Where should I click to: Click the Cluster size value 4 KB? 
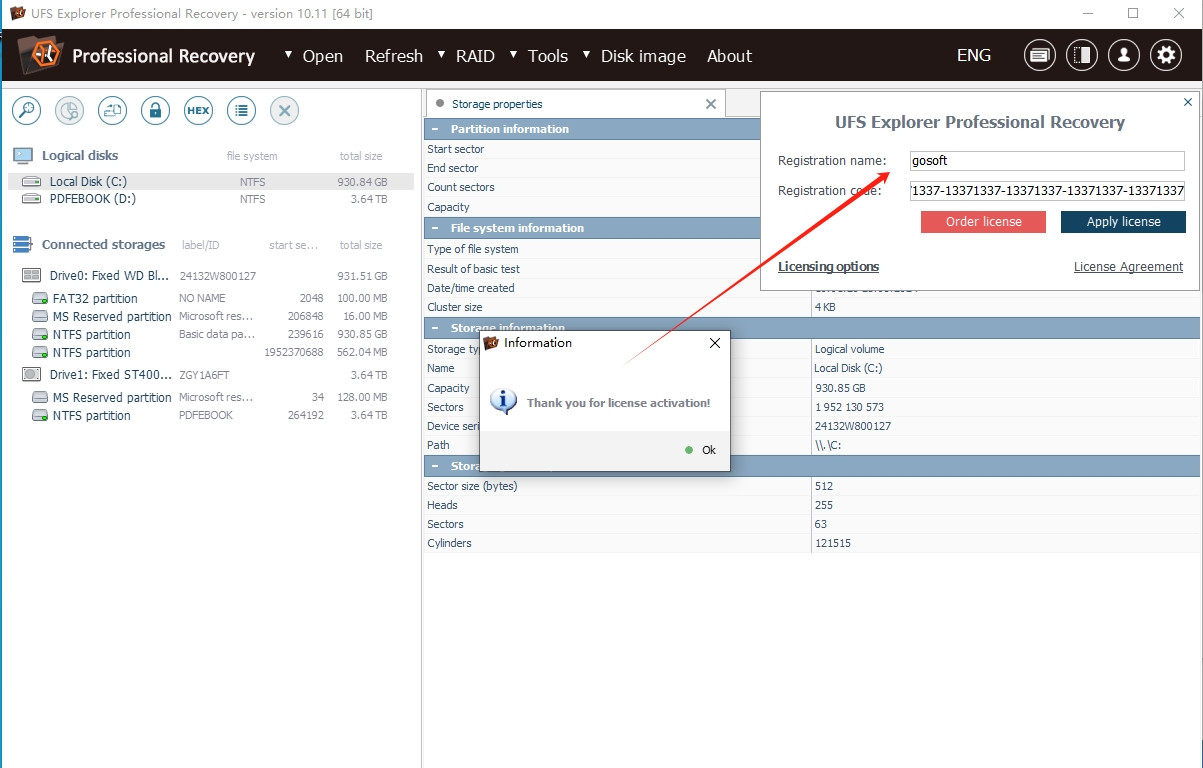(x=825, y=308)
